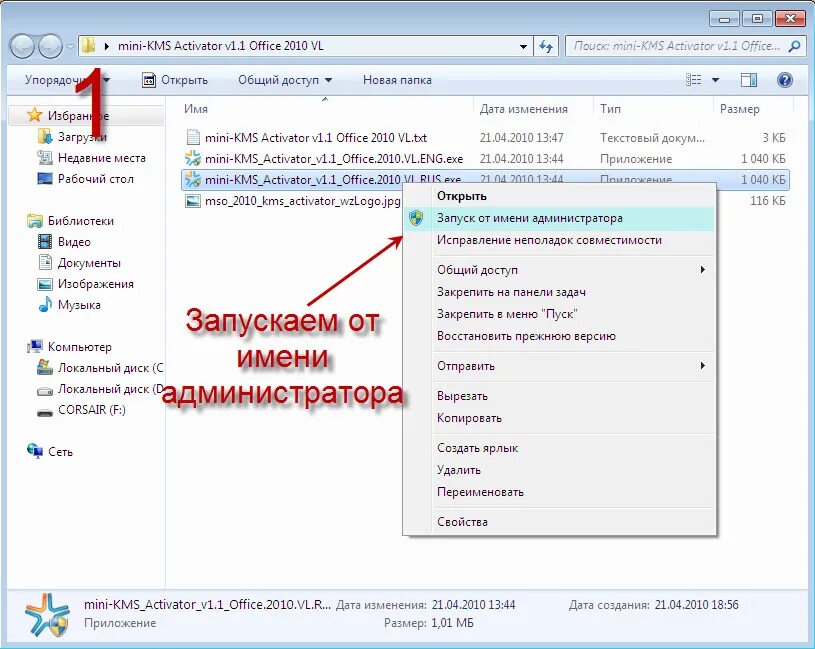
Task: Choose Запуск от имени администратора
Action: pos(559,218)
